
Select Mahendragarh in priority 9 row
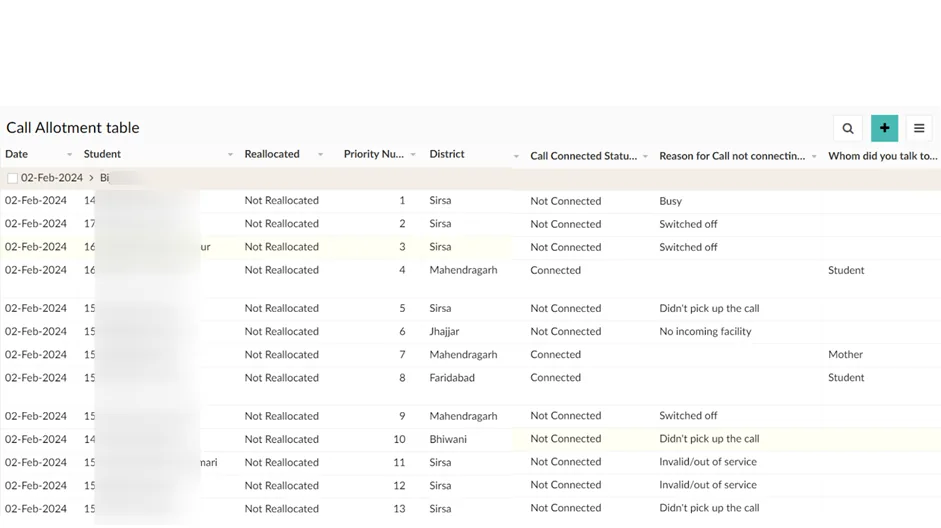[463, 416]
